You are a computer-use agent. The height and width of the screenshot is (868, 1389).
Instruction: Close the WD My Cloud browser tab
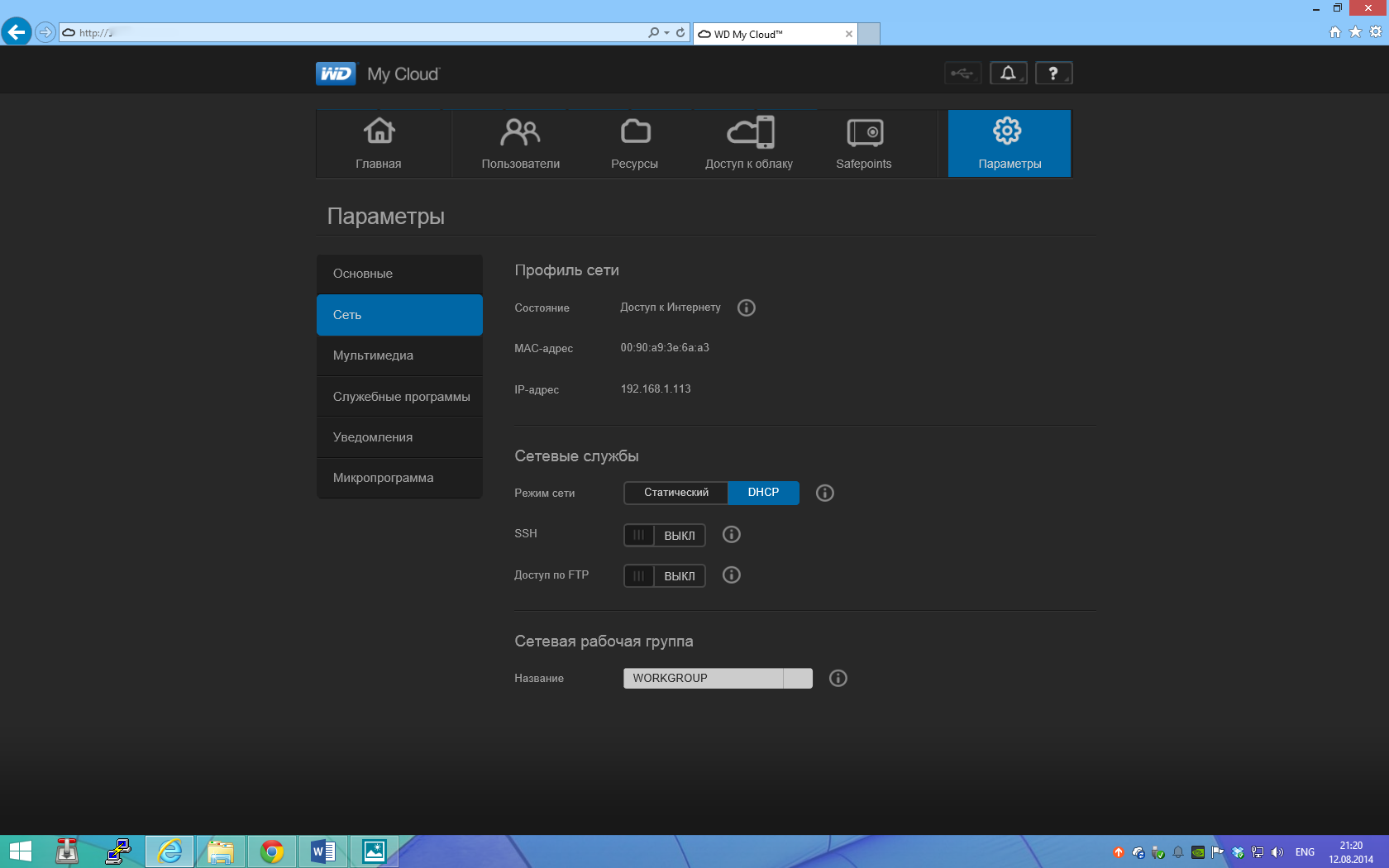tap(848, 34)
